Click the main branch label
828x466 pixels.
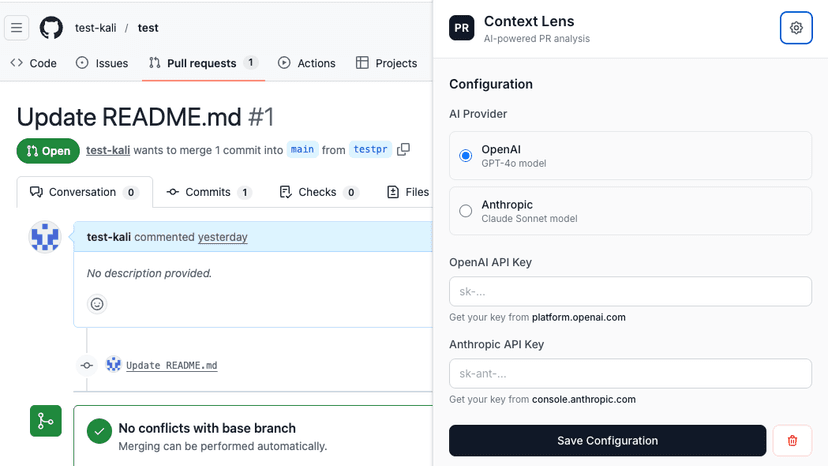pyautogui.click(x=302, y=150)
